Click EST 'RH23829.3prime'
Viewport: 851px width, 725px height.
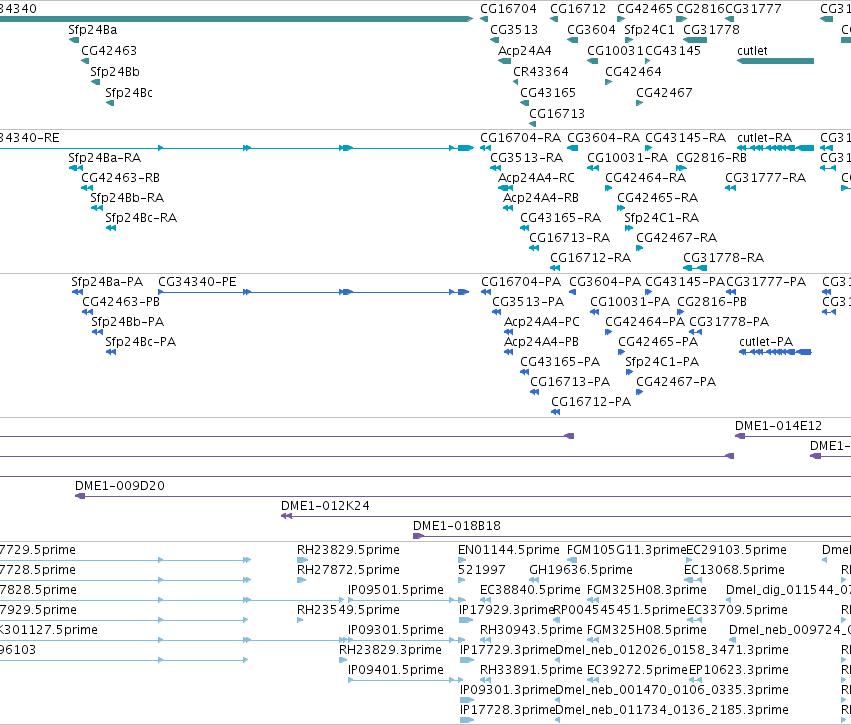(x=390, y=651)
